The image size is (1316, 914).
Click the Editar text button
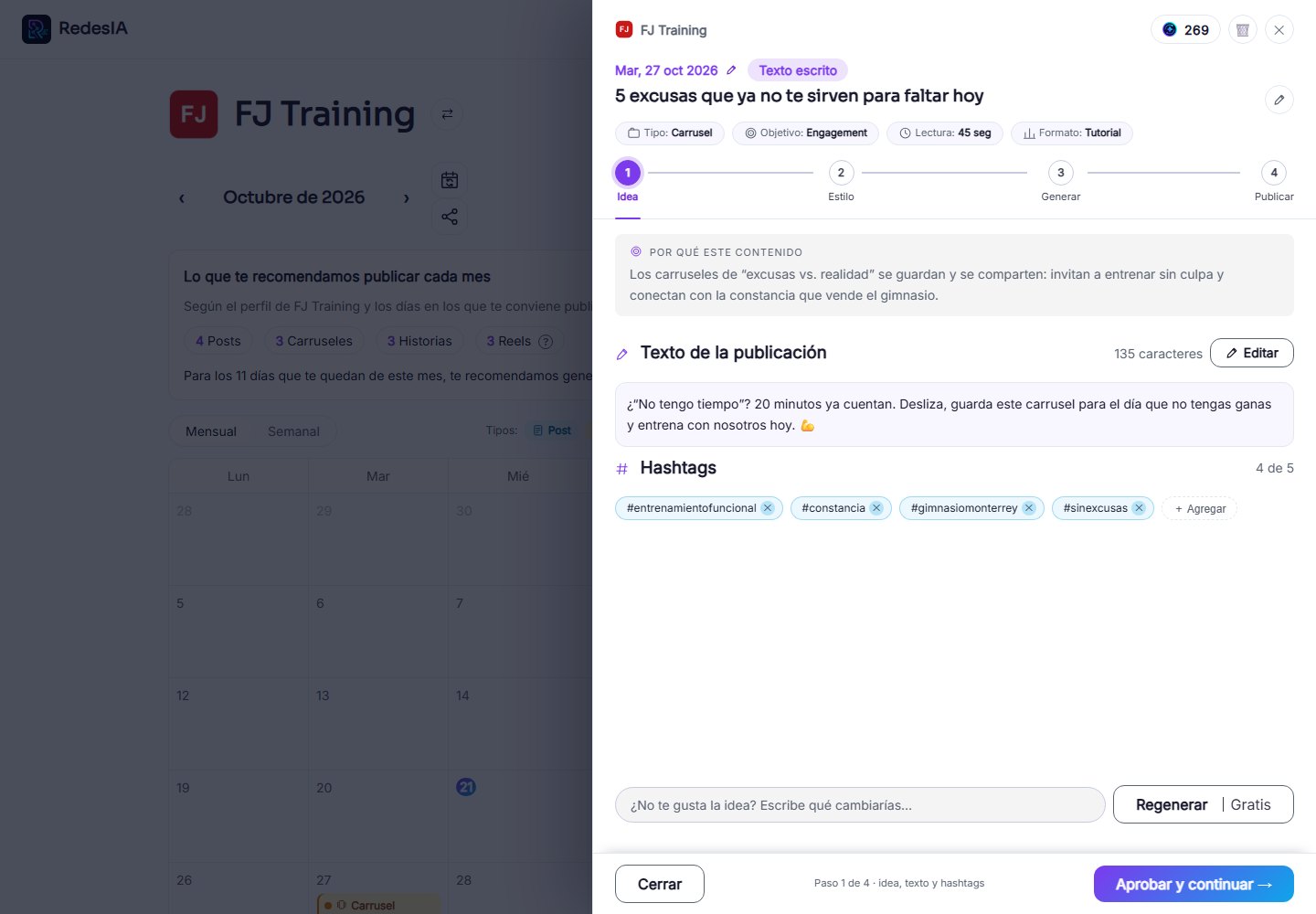pos(1252,353)
